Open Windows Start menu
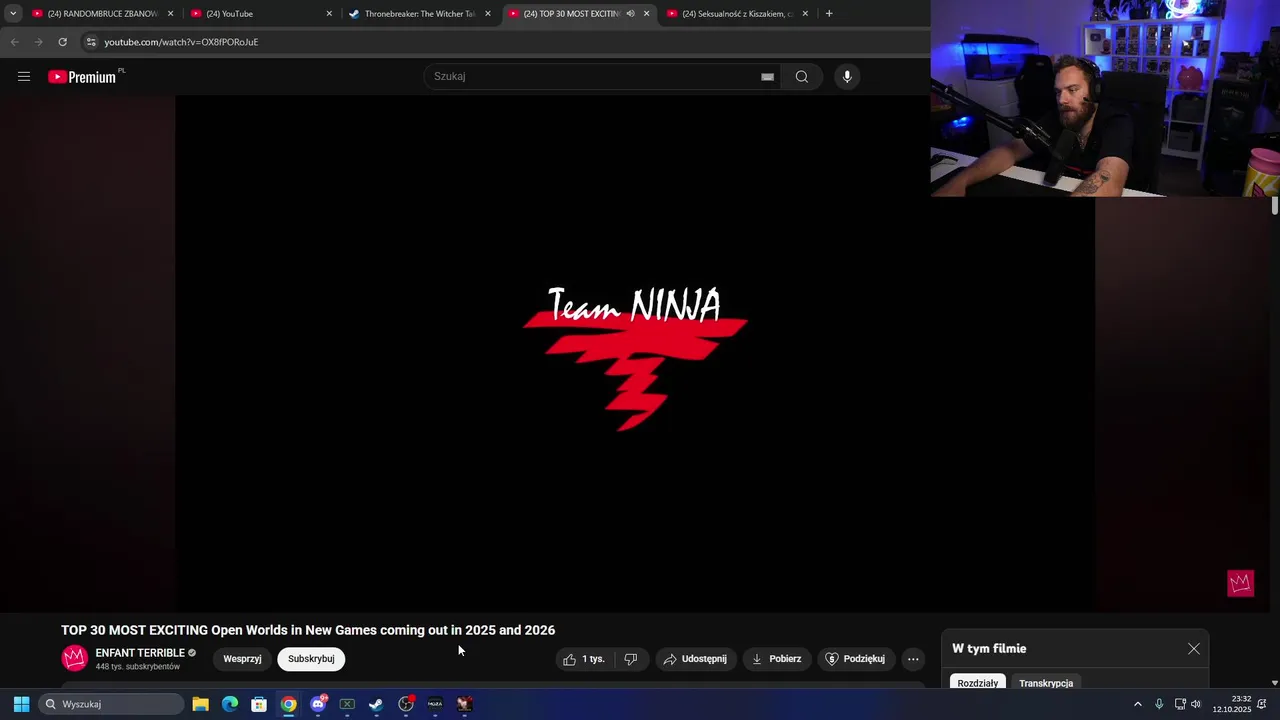 21,704
